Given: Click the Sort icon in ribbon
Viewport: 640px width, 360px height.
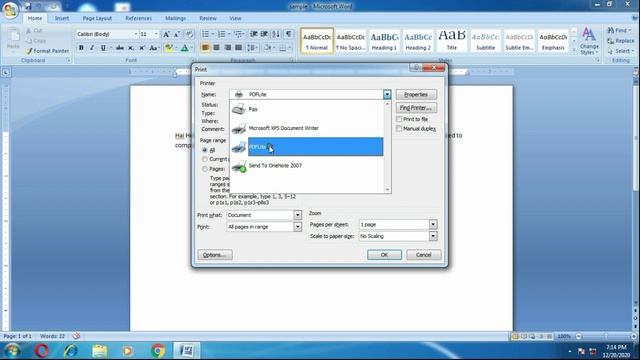Looking at the screenshot, I should [x=276, y=34].
